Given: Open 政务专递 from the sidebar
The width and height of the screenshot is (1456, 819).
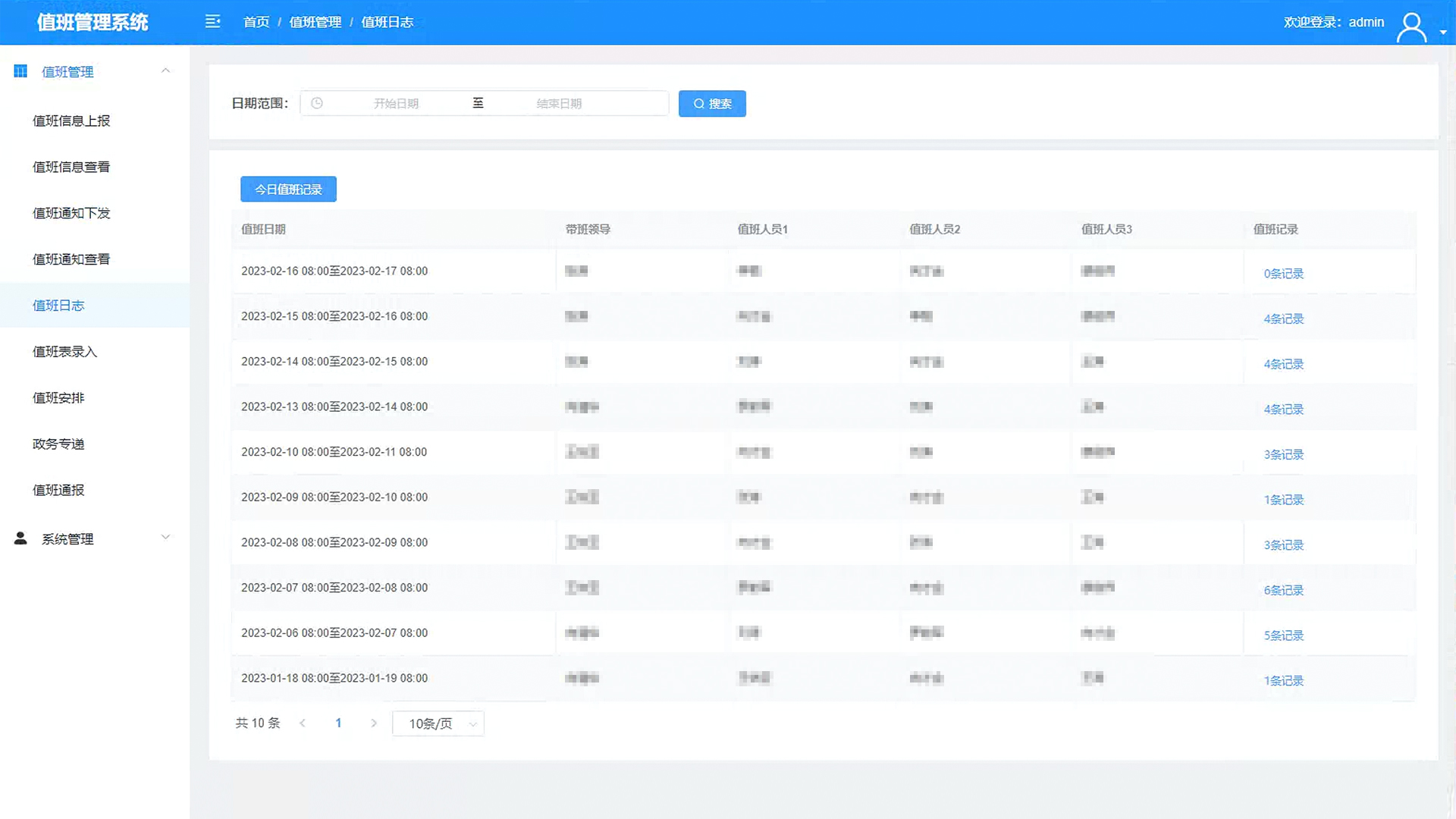Looking at the screenshot, I should coord(58,444).
